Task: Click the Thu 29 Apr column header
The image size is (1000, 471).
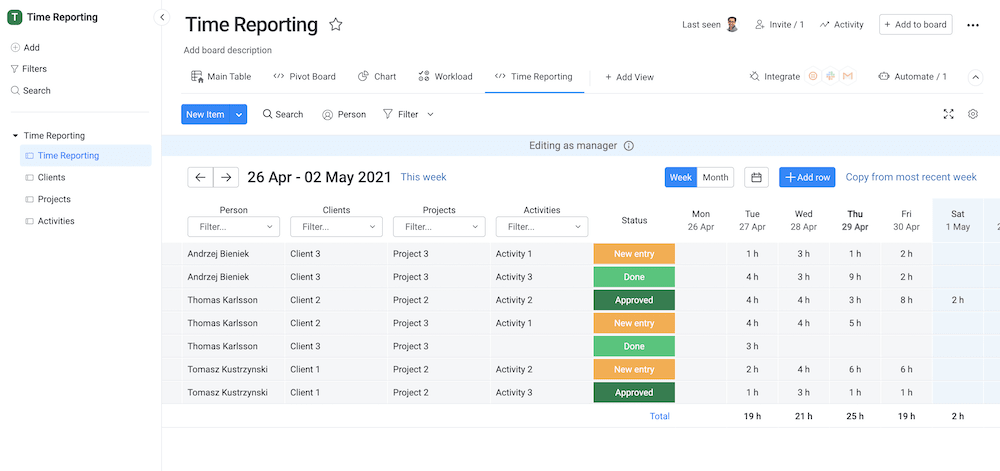Action: click(855, 221)
